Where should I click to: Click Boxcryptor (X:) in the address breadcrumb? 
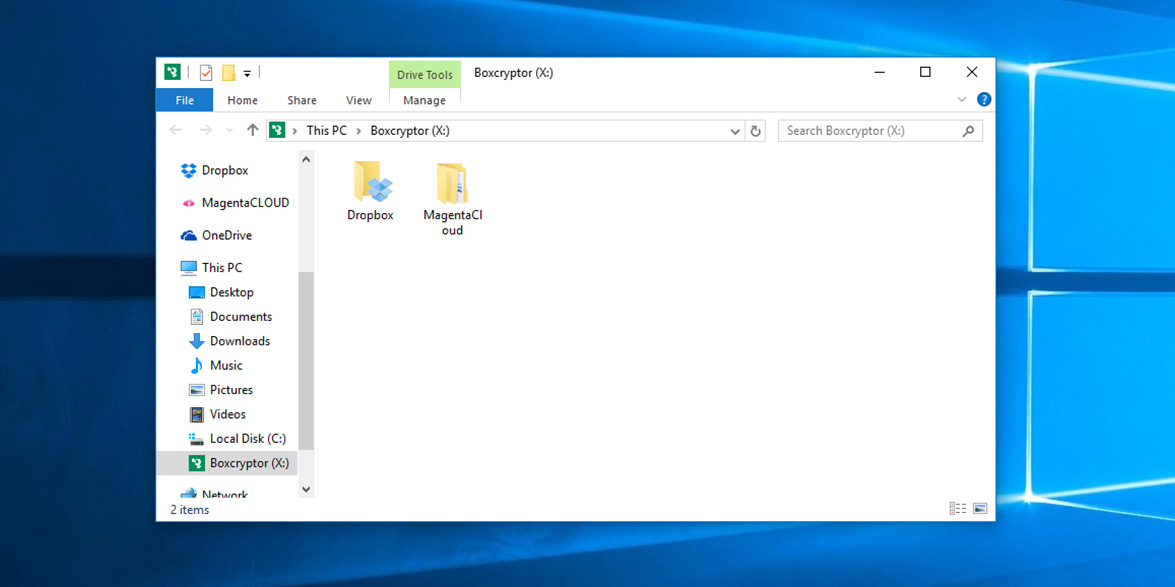coord(410,130)
